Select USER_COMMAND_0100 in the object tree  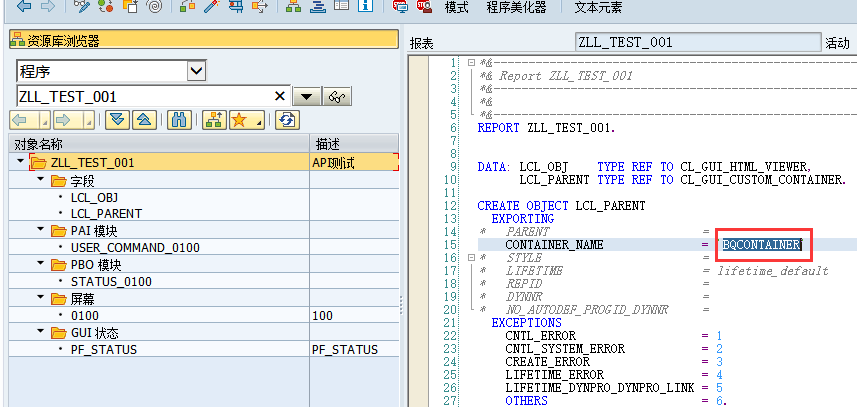click(135, 247)
